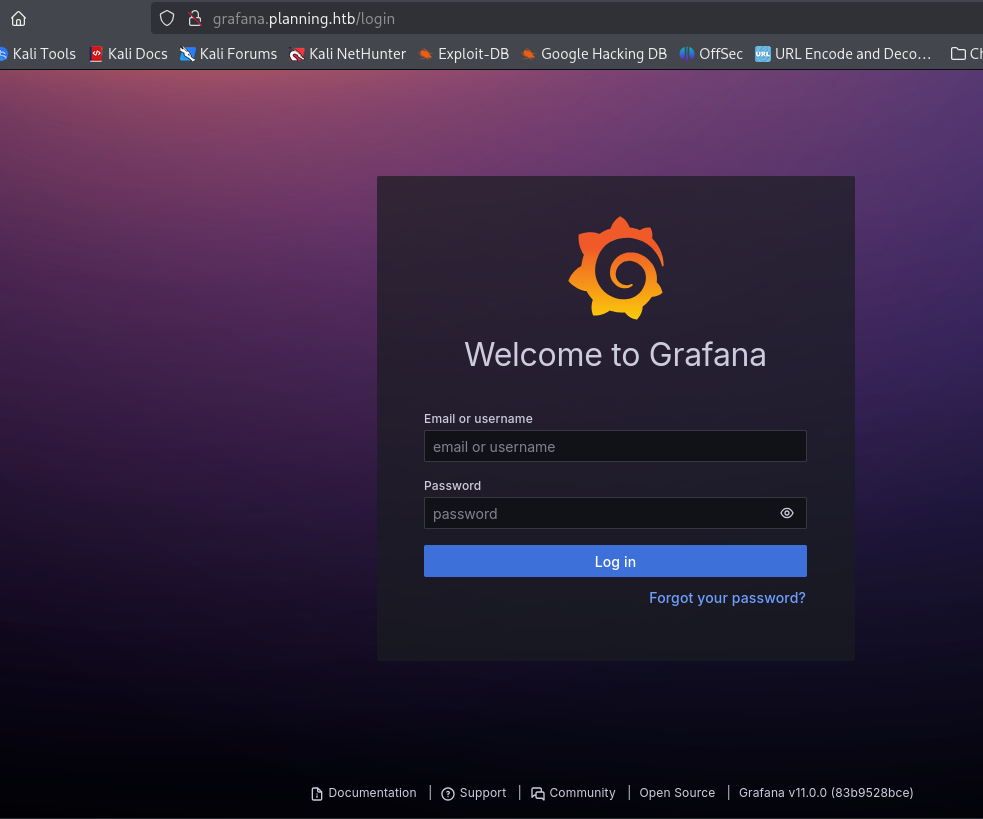The width and height of the screenshot is (983, 819).
Task: Open the Support footer link
Action: (473, 793)
